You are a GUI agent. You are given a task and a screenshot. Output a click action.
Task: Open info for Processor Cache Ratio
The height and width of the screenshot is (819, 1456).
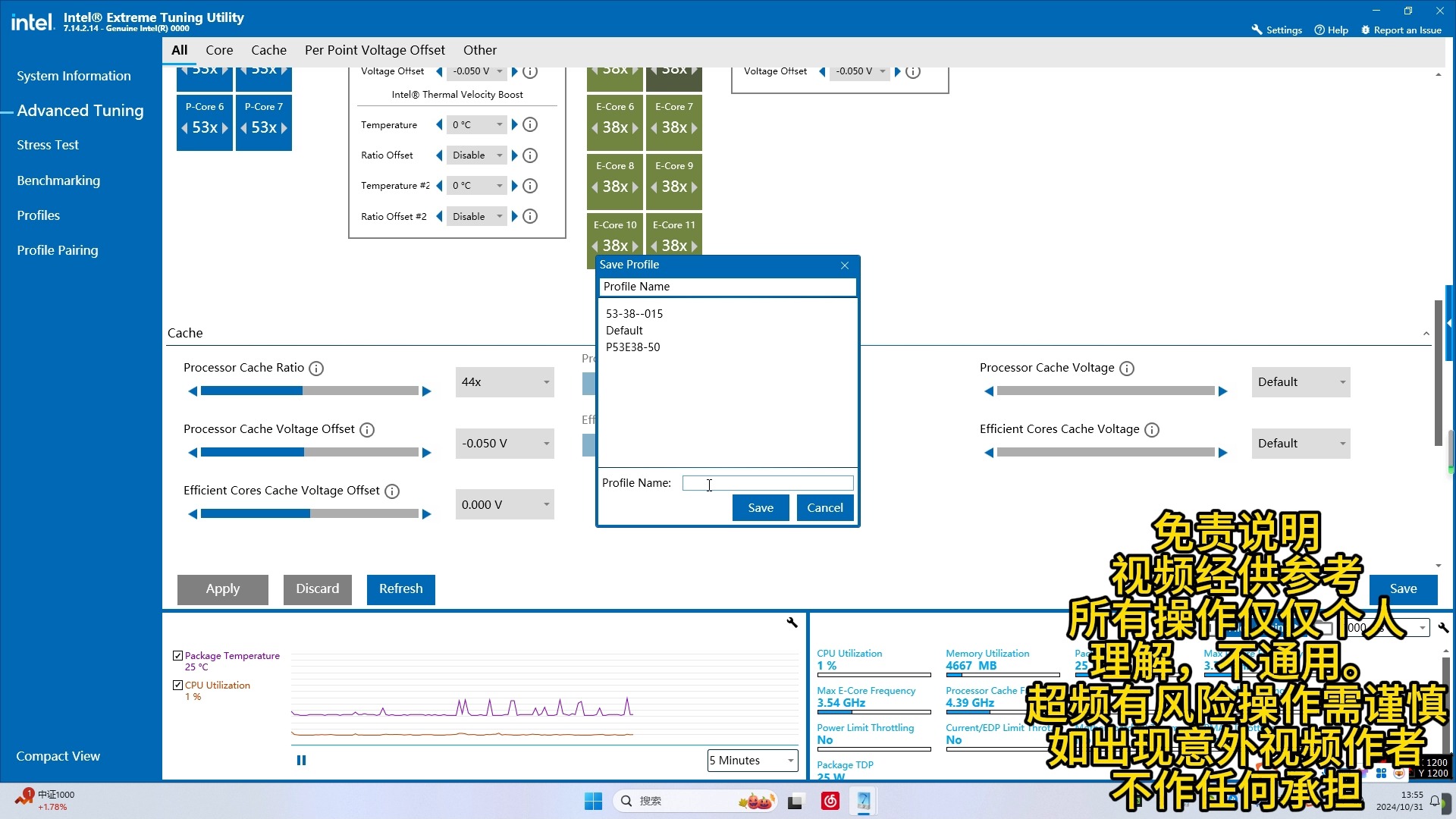point(316,369)
